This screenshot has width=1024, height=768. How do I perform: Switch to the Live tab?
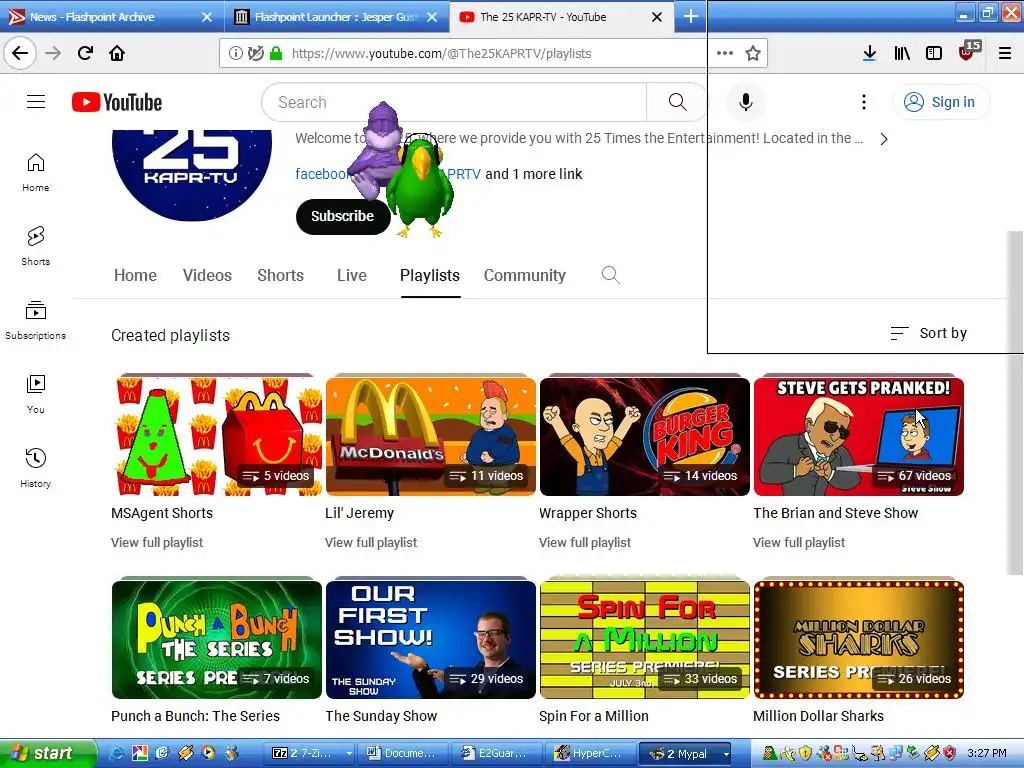[x=351, y=275]
